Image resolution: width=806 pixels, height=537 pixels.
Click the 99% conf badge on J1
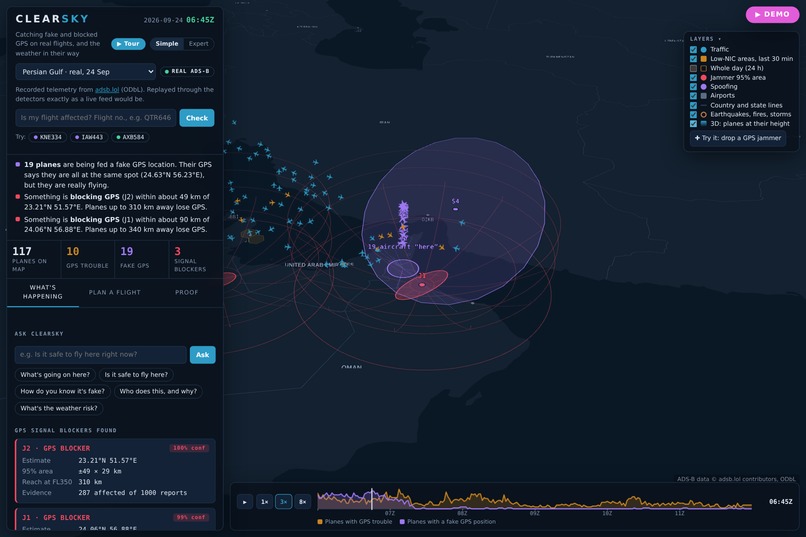point(191,517)
